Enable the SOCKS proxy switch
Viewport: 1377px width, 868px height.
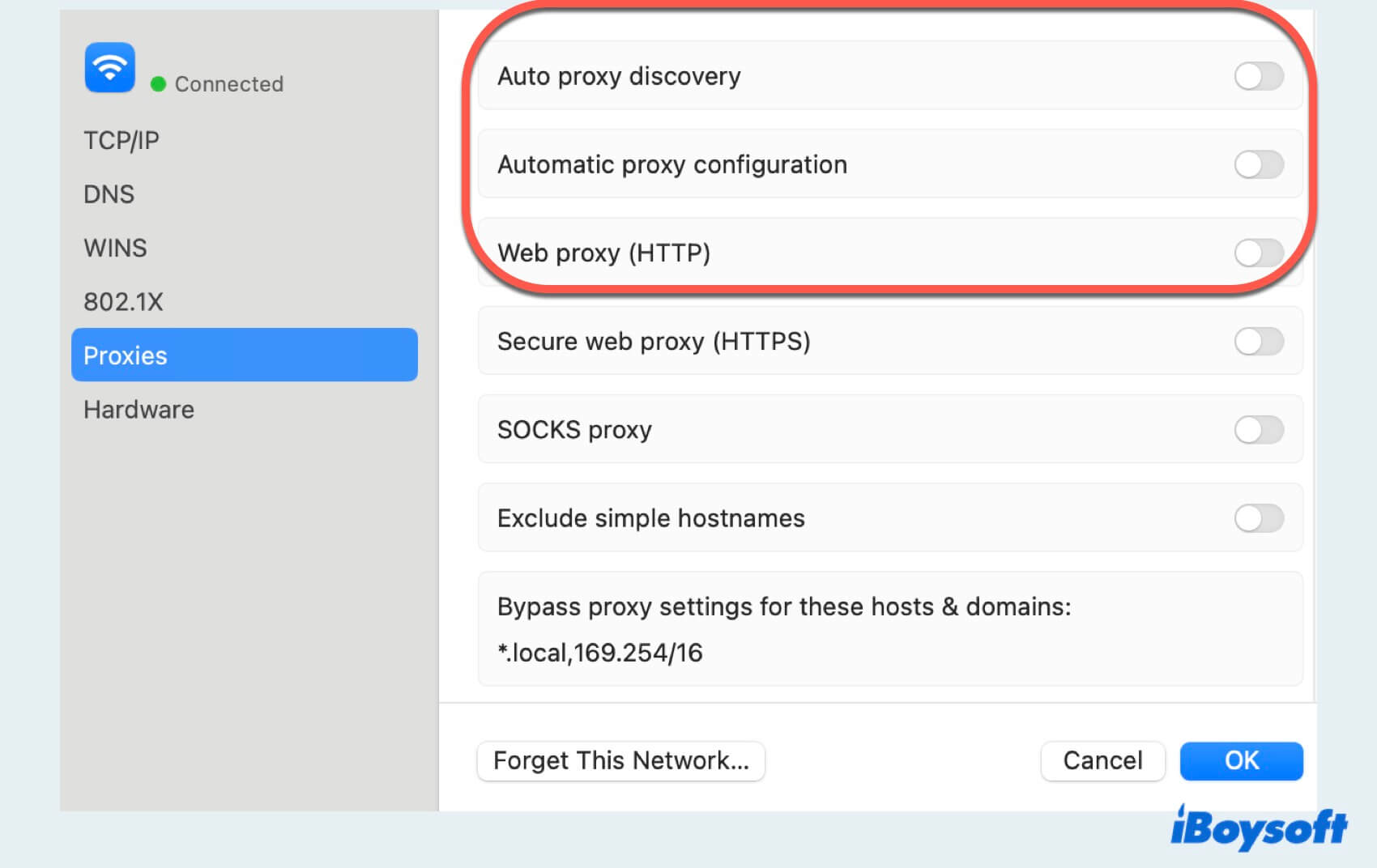pos(1258,430)
